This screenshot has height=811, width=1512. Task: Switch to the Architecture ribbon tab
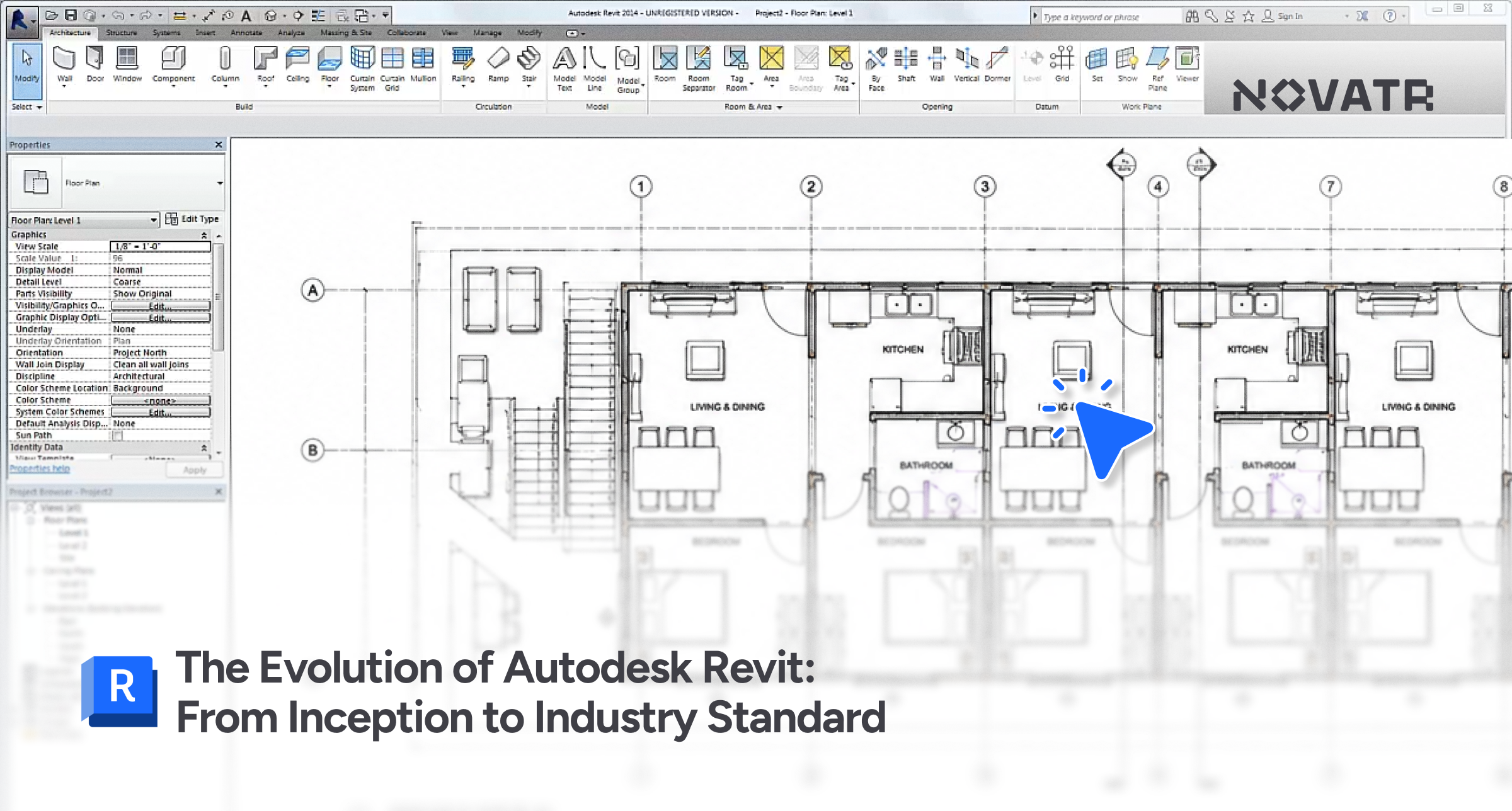pos(70,33)
